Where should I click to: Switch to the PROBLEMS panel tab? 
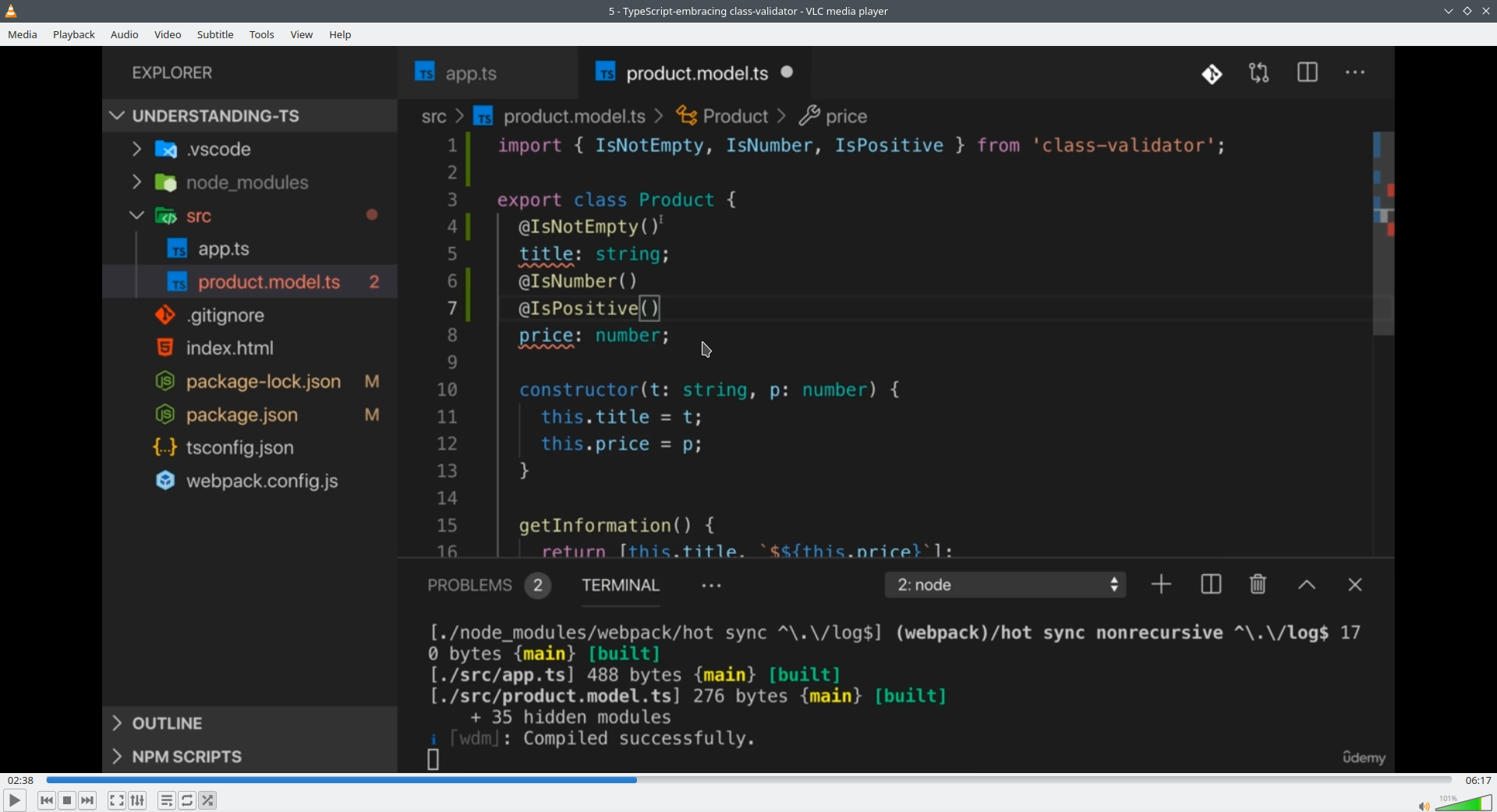tap(489, 585)
